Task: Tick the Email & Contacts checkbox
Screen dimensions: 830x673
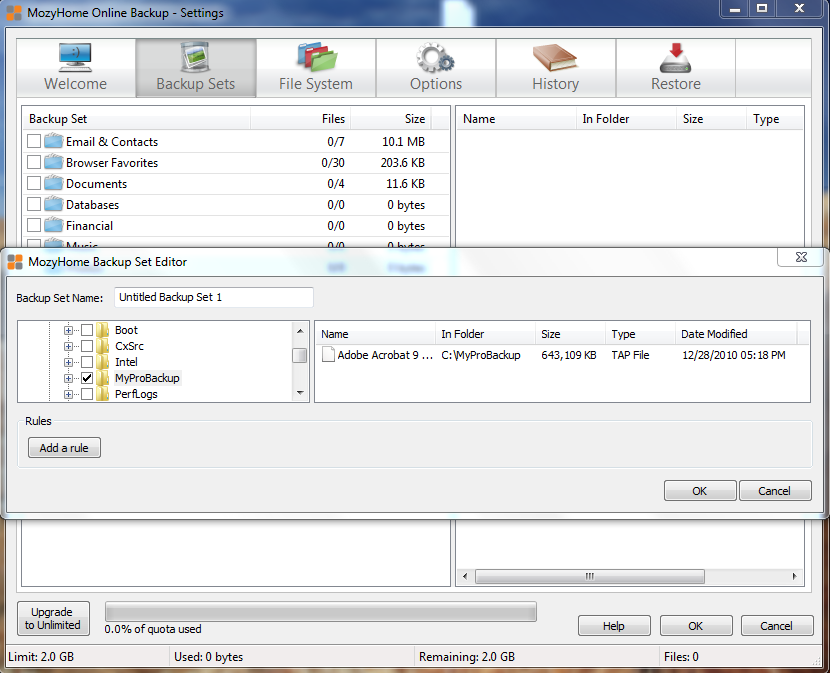Action: [x=34, y=141]
